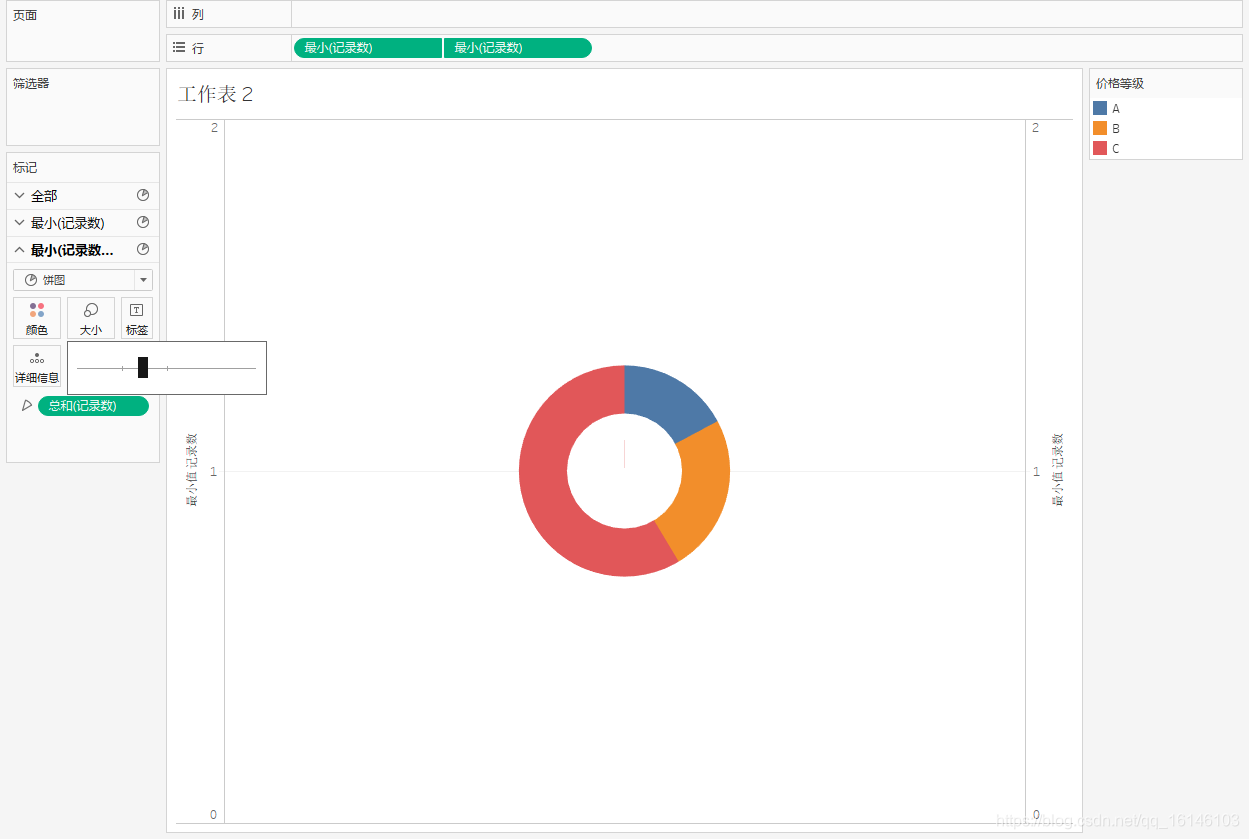The width and height of the screenshot is (1249, 839).
Task: Click the 行 rows shelf icon
Action: (x=179, y=47)
